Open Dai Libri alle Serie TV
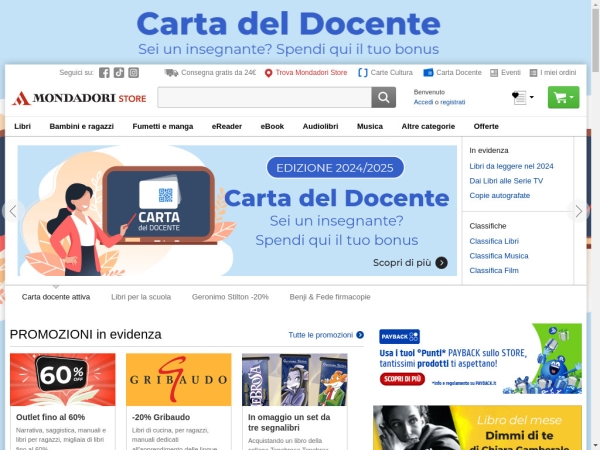Image resolution: width=600 pixels, height=450 pixels. (506, 181)
